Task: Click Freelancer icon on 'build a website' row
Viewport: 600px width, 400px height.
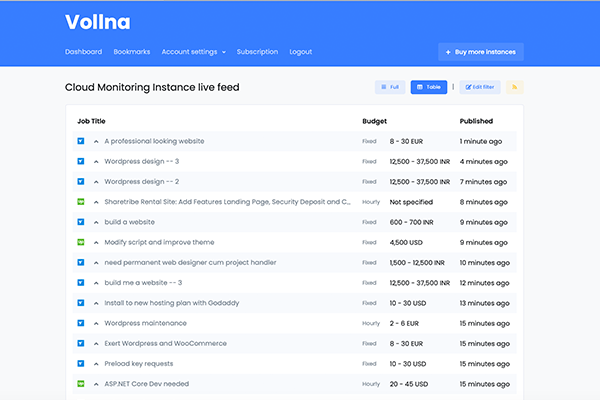Action: coord(81,222)
